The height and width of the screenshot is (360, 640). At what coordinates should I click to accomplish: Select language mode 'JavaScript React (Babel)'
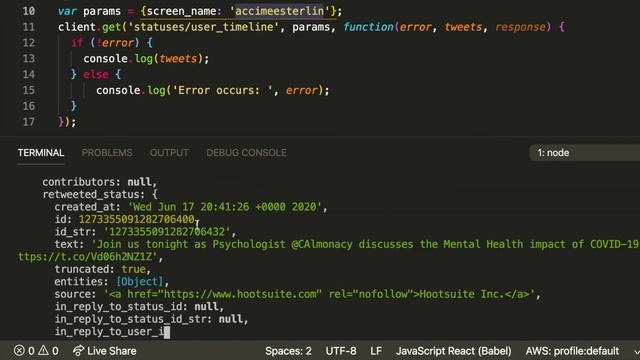453,351
